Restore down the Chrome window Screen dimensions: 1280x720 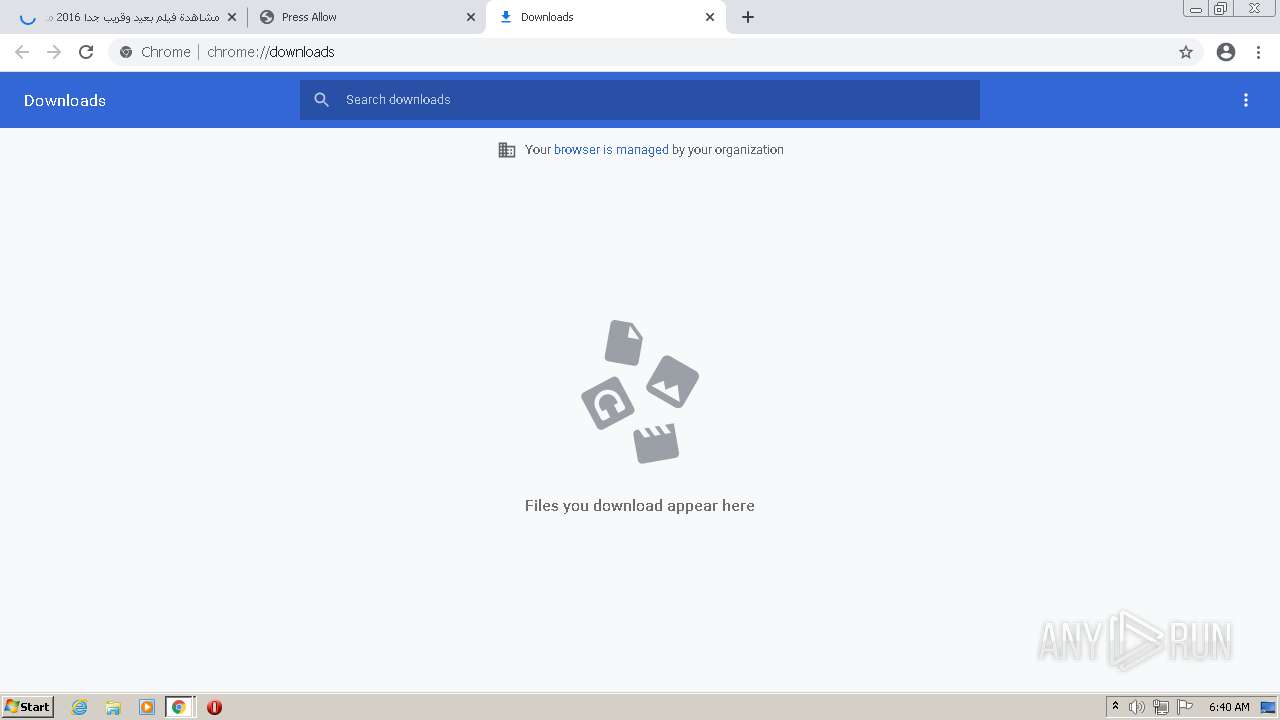(1220, 9)
